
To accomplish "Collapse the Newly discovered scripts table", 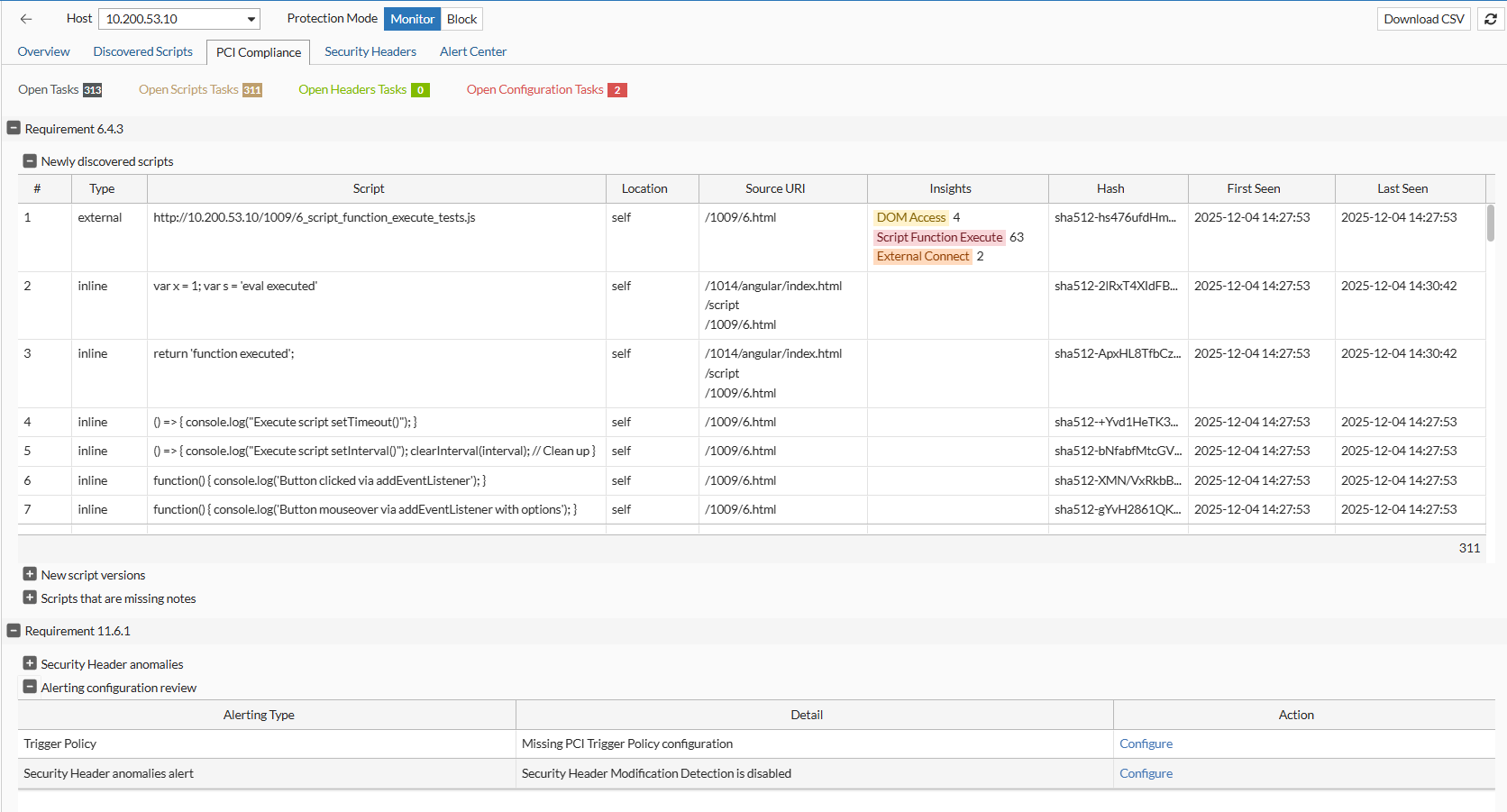I will pyautogui.click(x=30, y=161).
